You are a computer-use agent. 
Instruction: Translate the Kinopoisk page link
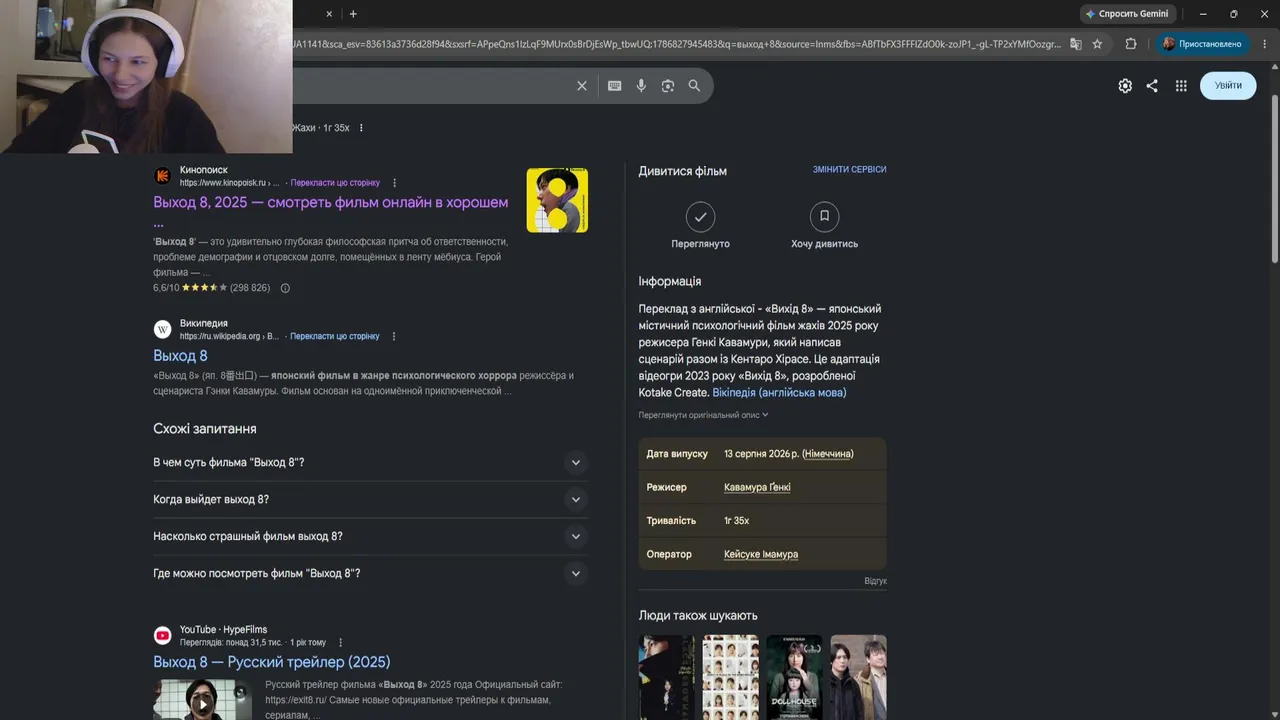pyautogui.click(x=335, y=183)
